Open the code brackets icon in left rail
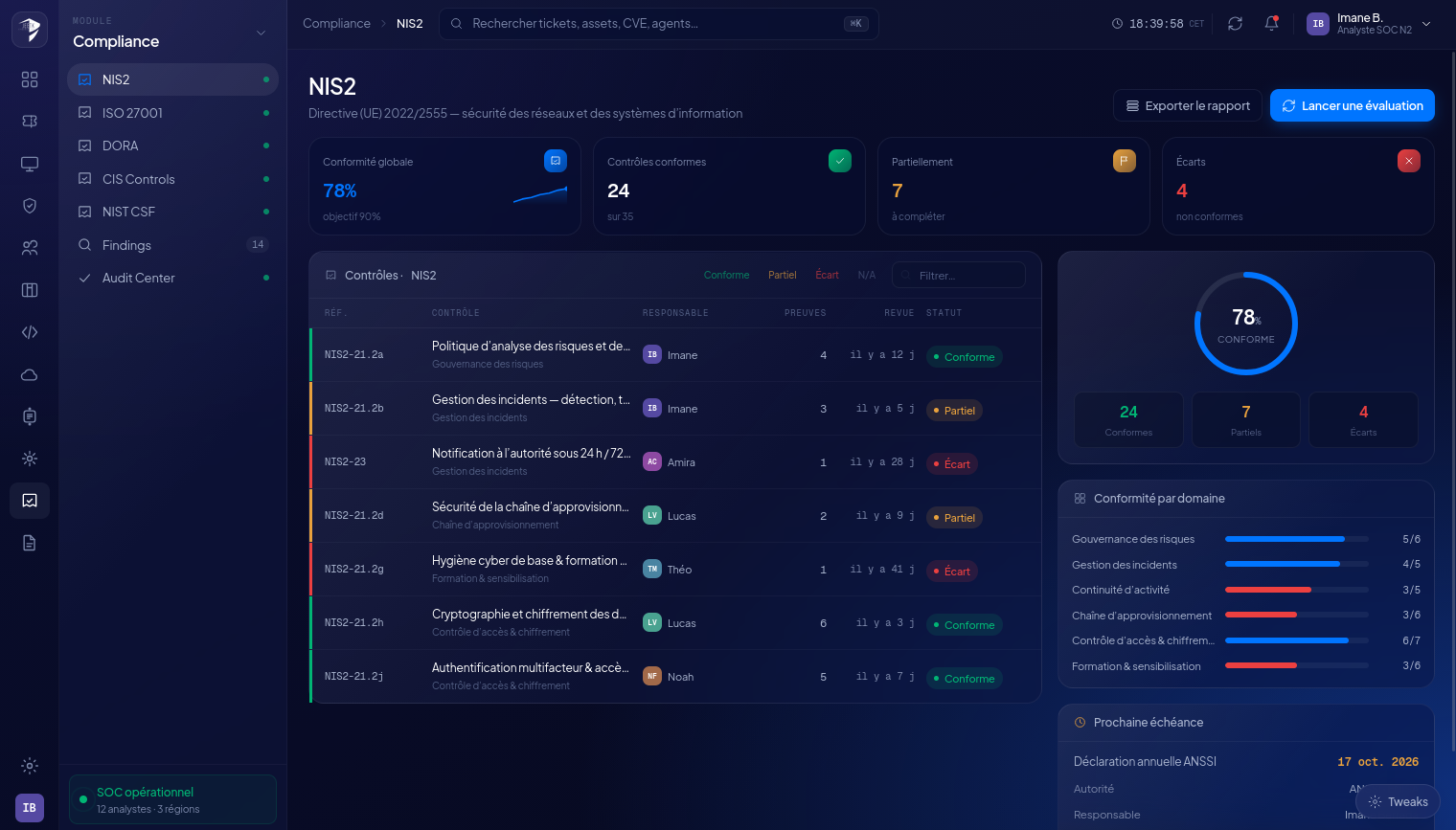 click(30, 332)
